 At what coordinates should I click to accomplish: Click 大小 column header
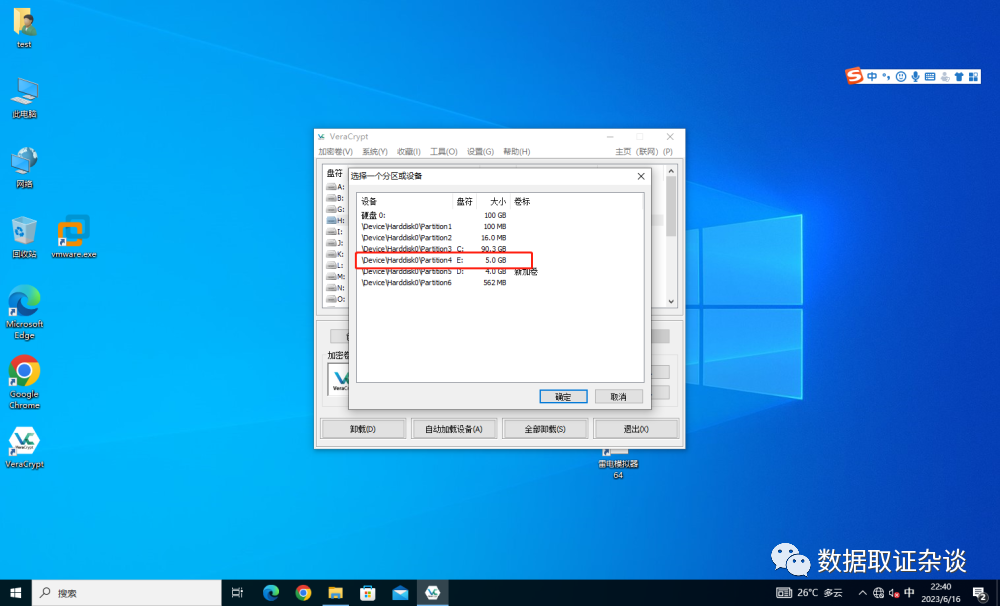(x=493, y=202)
